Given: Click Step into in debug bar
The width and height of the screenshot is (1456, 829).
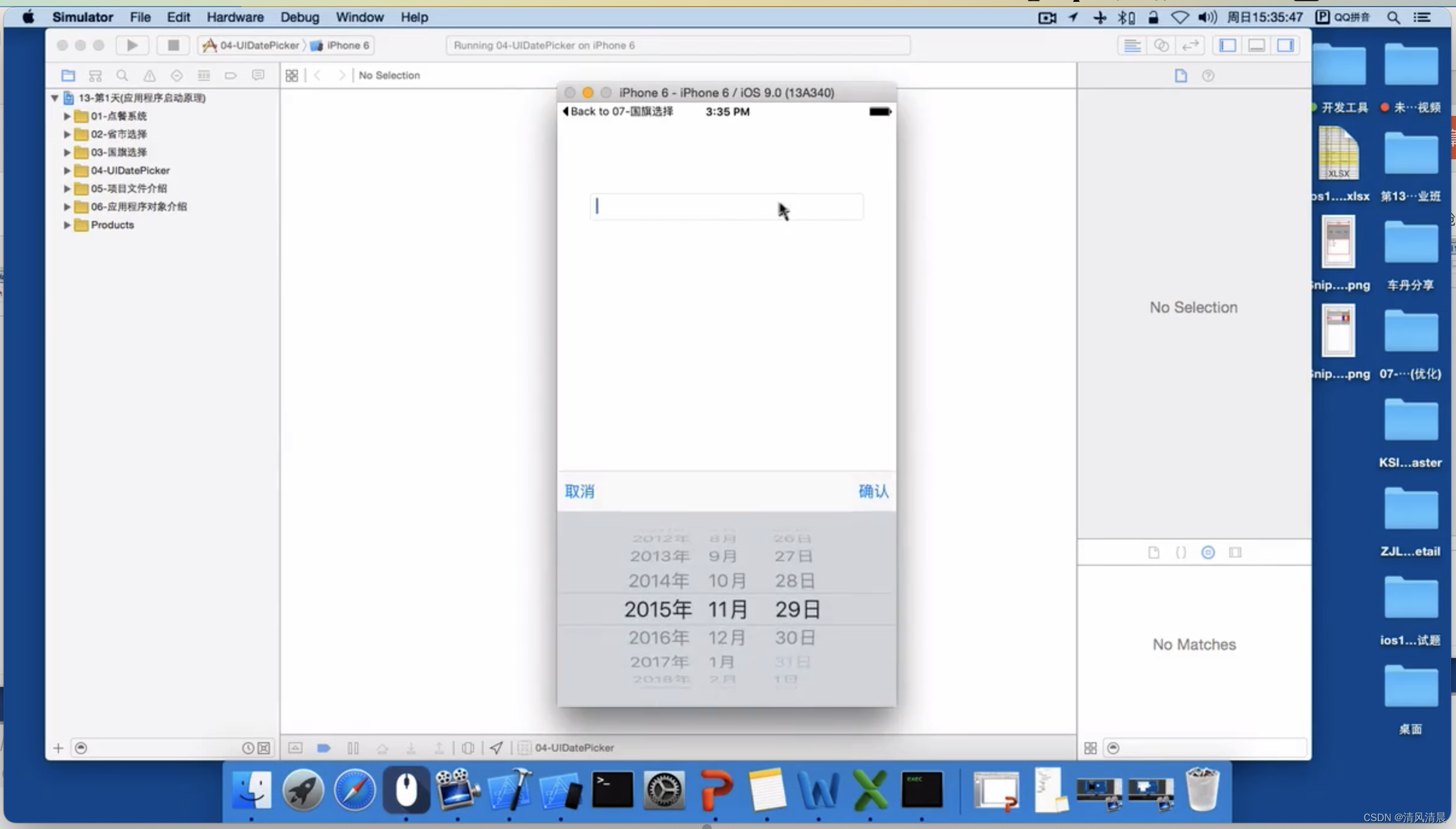Looking at the screenshot, I should tap(411, 748).
